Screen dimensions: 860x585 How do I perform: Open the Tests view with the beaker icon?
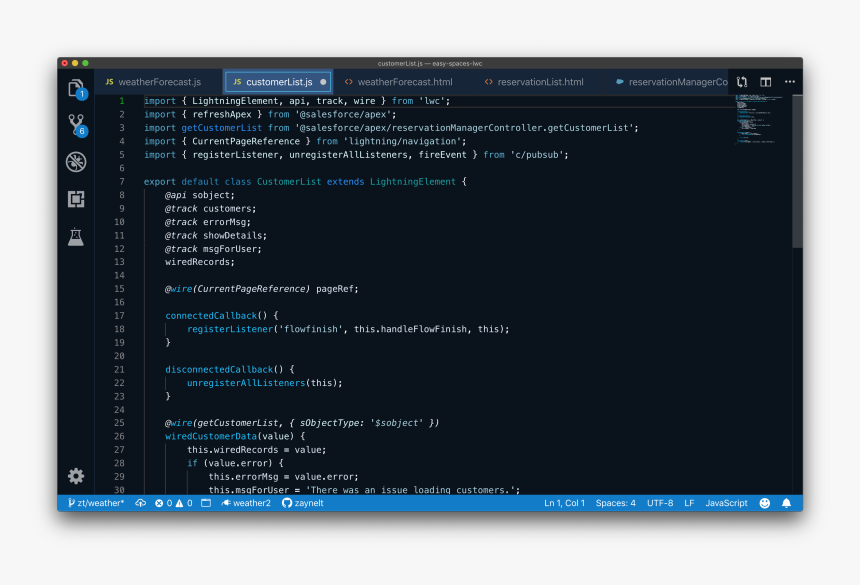[76, 237]
